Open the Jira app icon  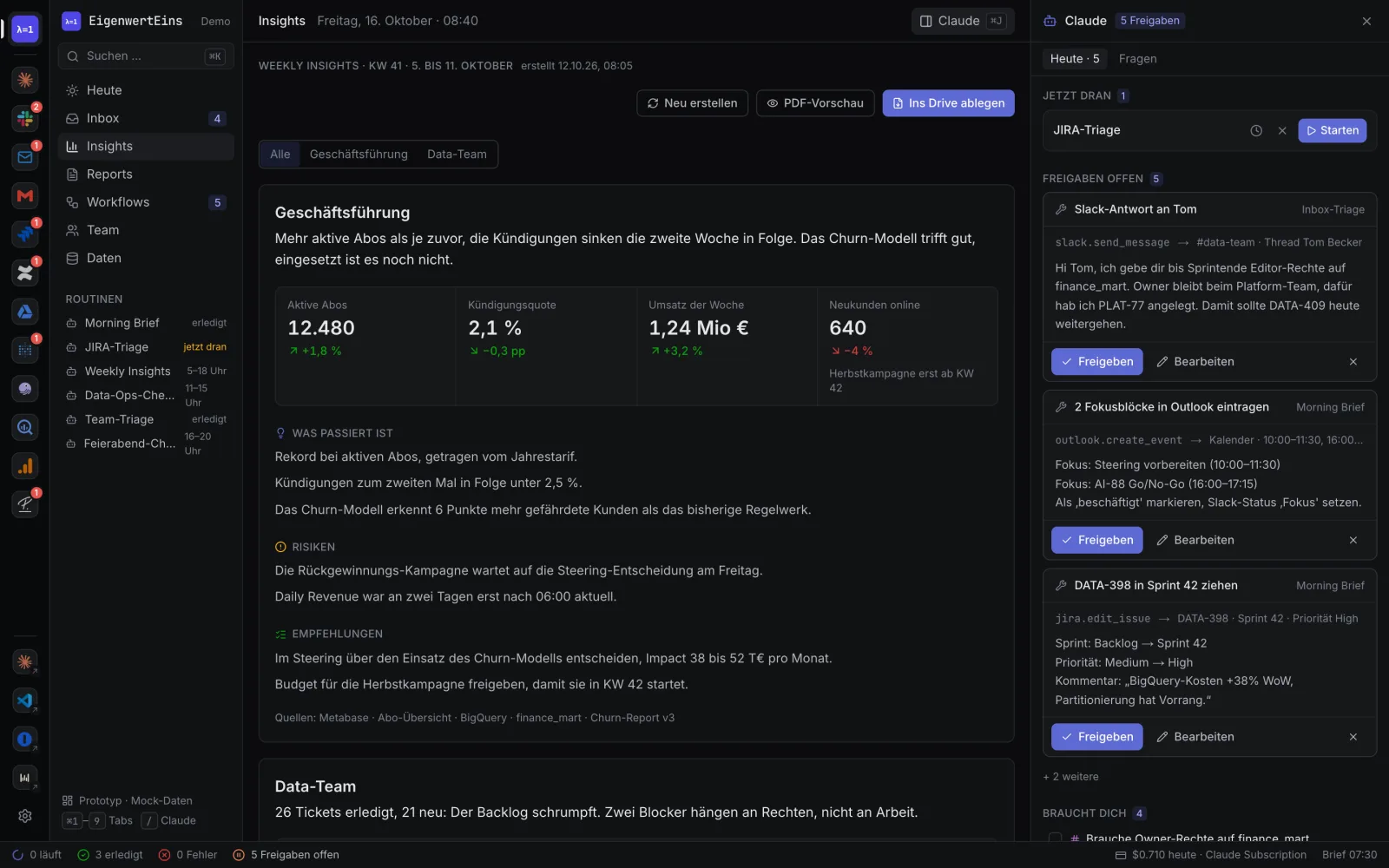(x=24, y=234)
